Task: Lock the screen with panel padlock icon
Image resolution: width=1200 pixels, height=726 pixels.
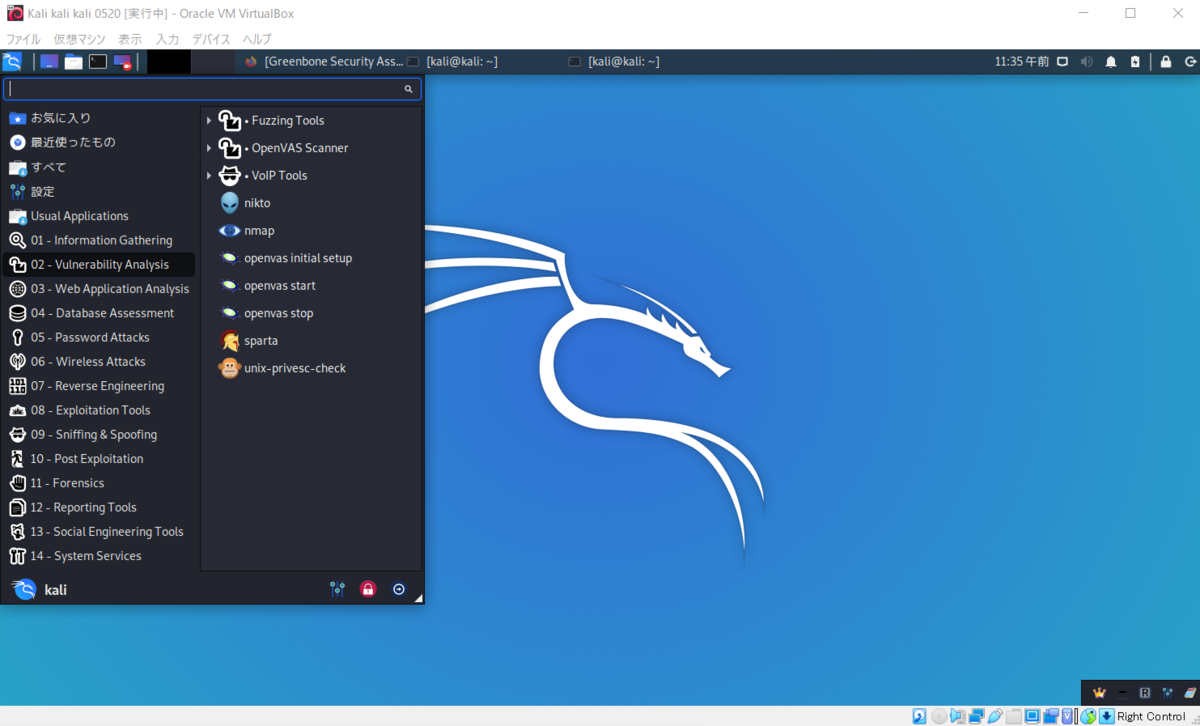Action: (x=1166, y=61)
